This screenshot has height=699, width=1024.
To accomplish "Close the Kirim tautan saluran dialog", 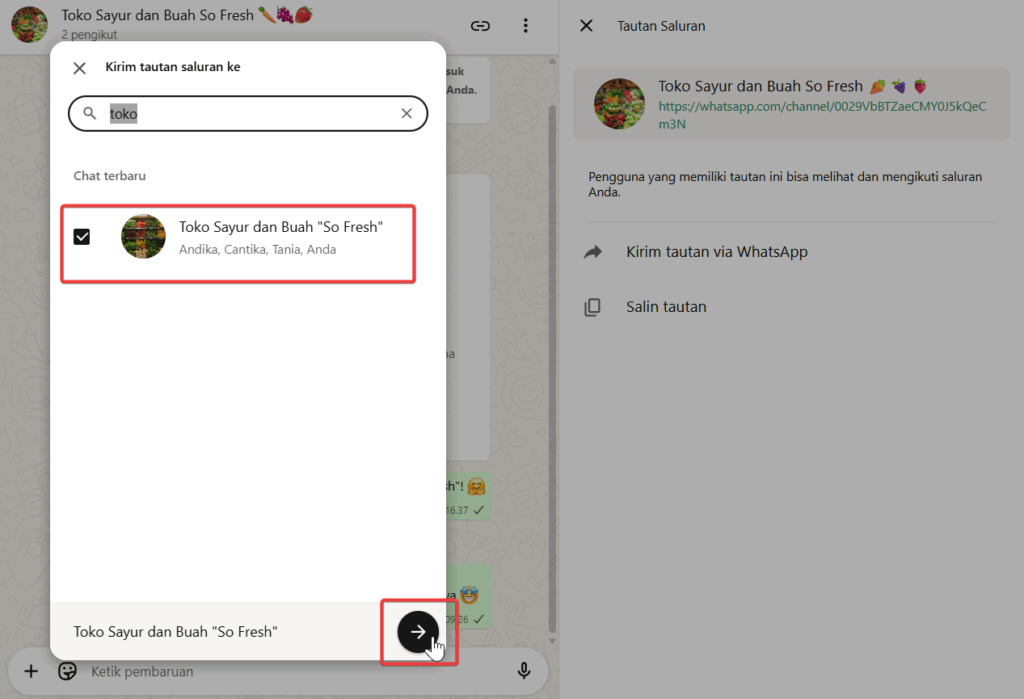I will click(80, 68).
